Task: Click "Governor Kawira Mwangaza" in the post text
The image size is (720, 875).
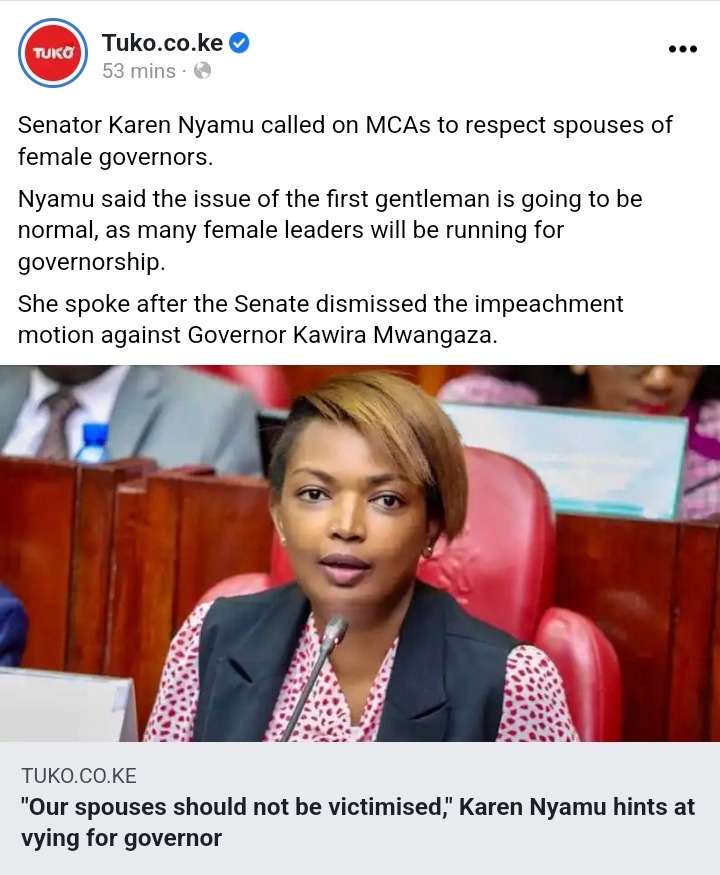Action: [342, 335]
